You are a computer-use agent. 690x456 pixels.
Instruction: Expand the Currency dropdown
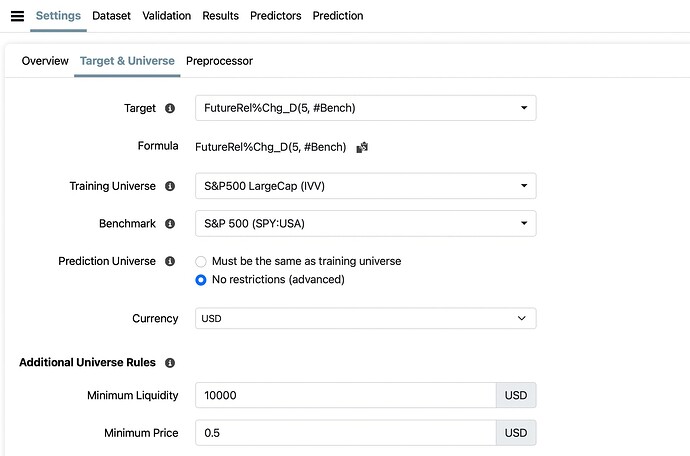365,318
